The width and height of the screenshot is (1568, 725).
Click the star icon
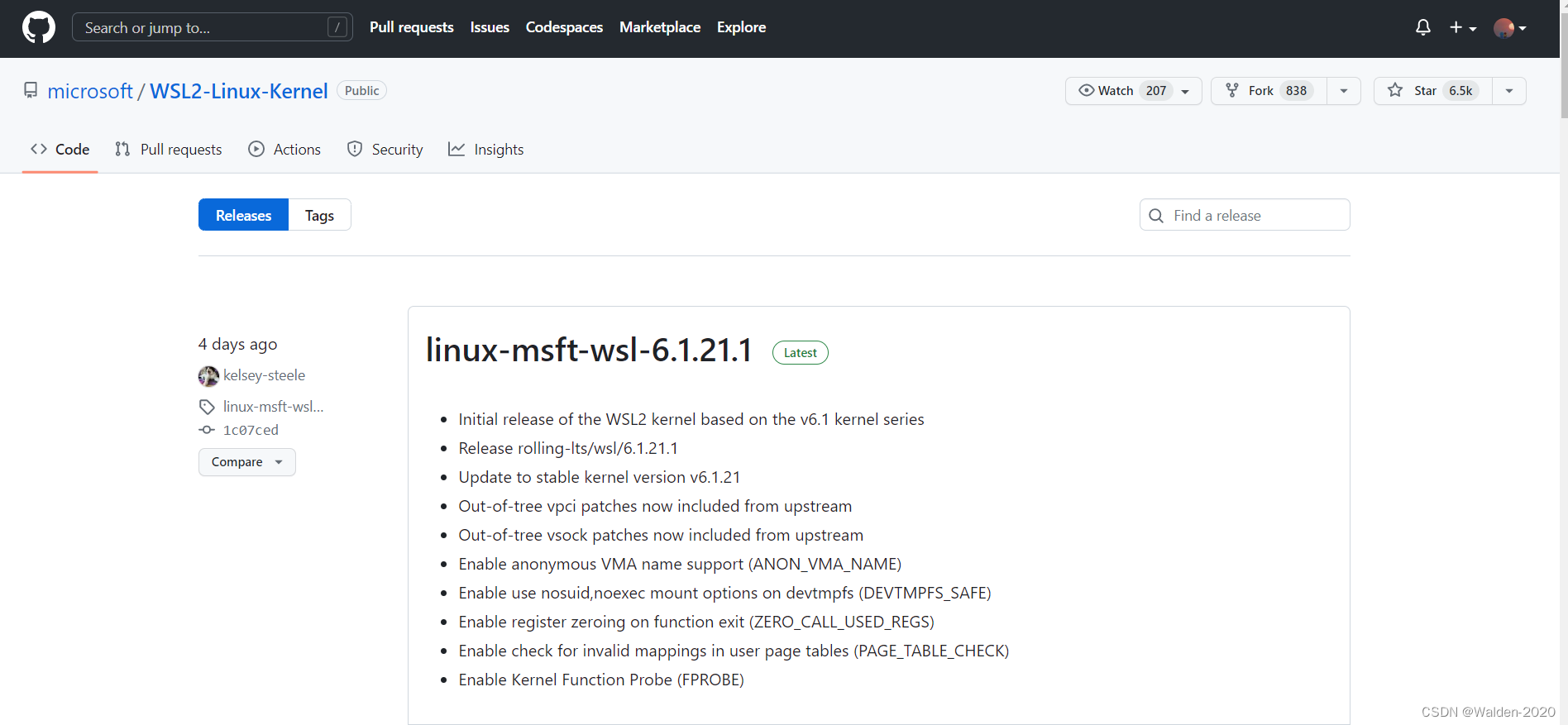click(x=1395, y=90)
